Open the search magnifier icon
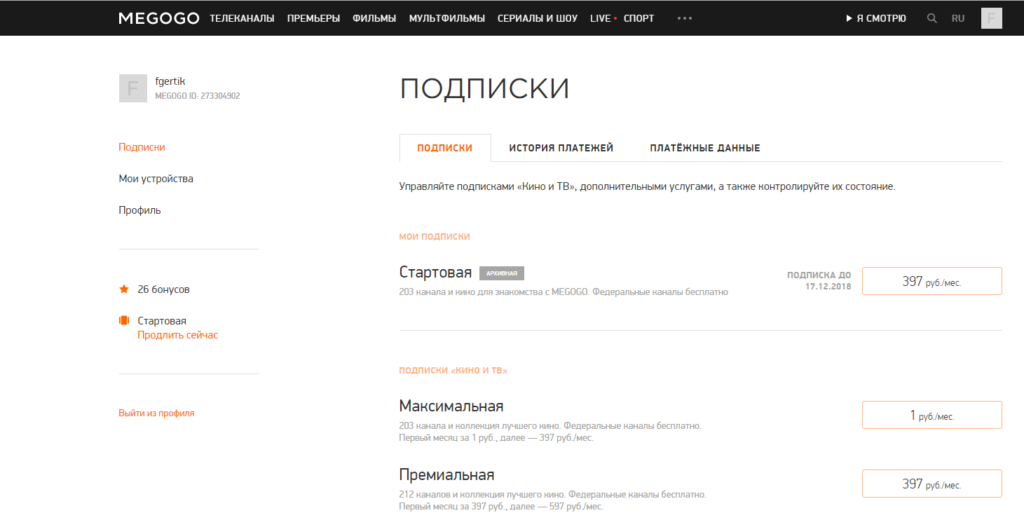Viewport: 1024px width, 520px height. point(932,18)
